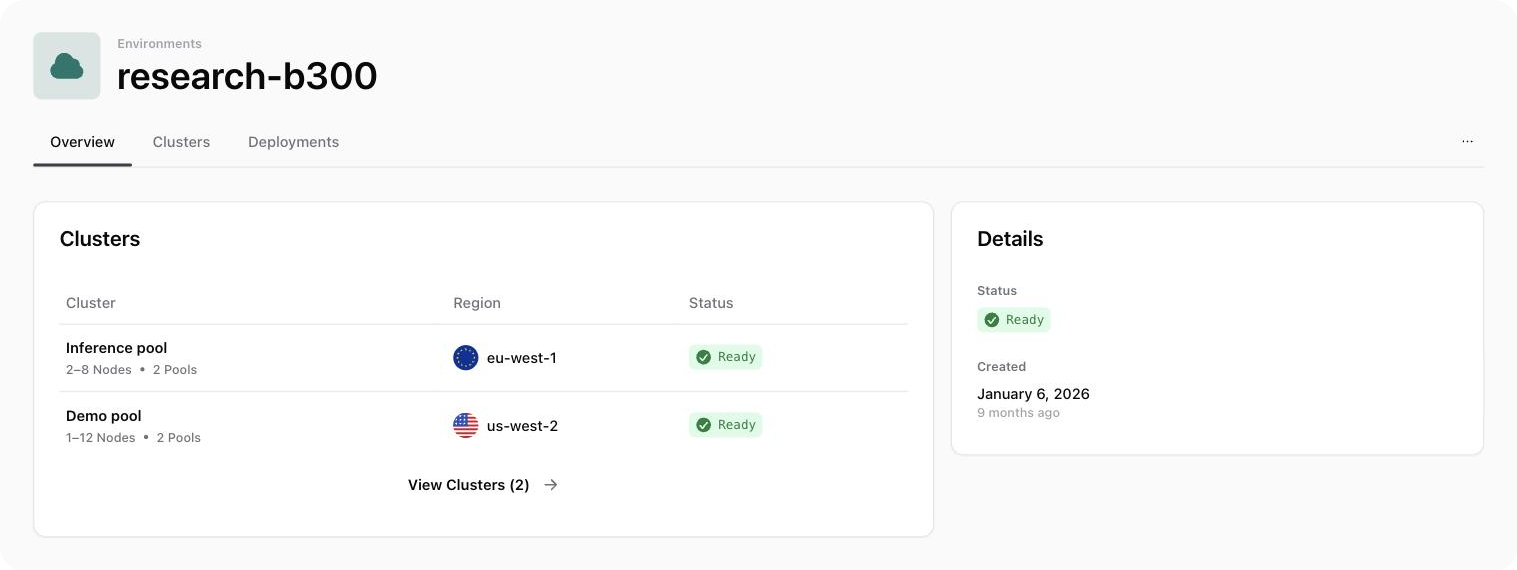Screen dimensions: 1517x570
Task: Open the Demo pool cluster
Action: (x=104, y=416)
